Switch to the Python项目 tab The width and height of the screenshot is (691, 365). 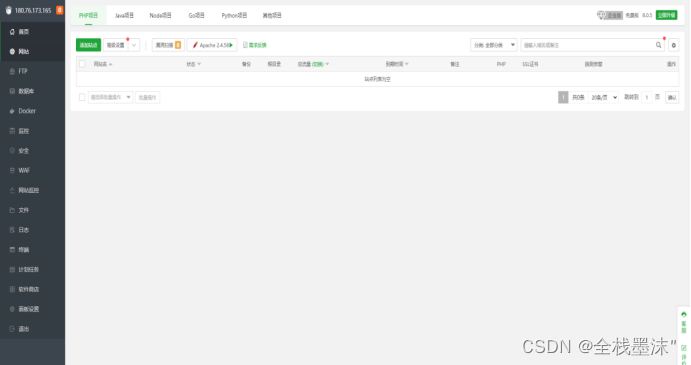click(234, 15)
